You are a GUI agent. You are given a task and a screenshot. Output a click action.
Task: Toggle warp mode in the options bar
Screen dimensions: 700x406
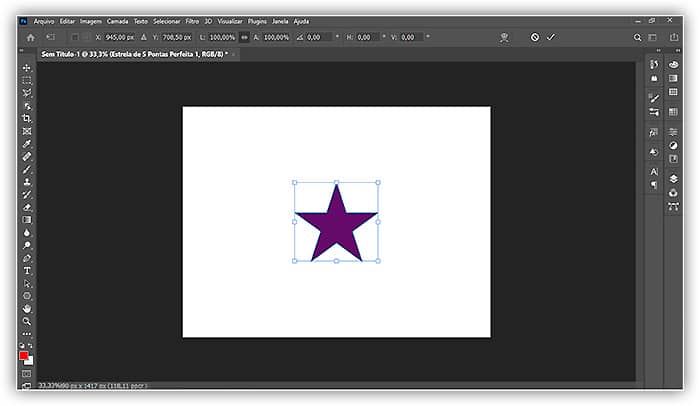[505, 37]
